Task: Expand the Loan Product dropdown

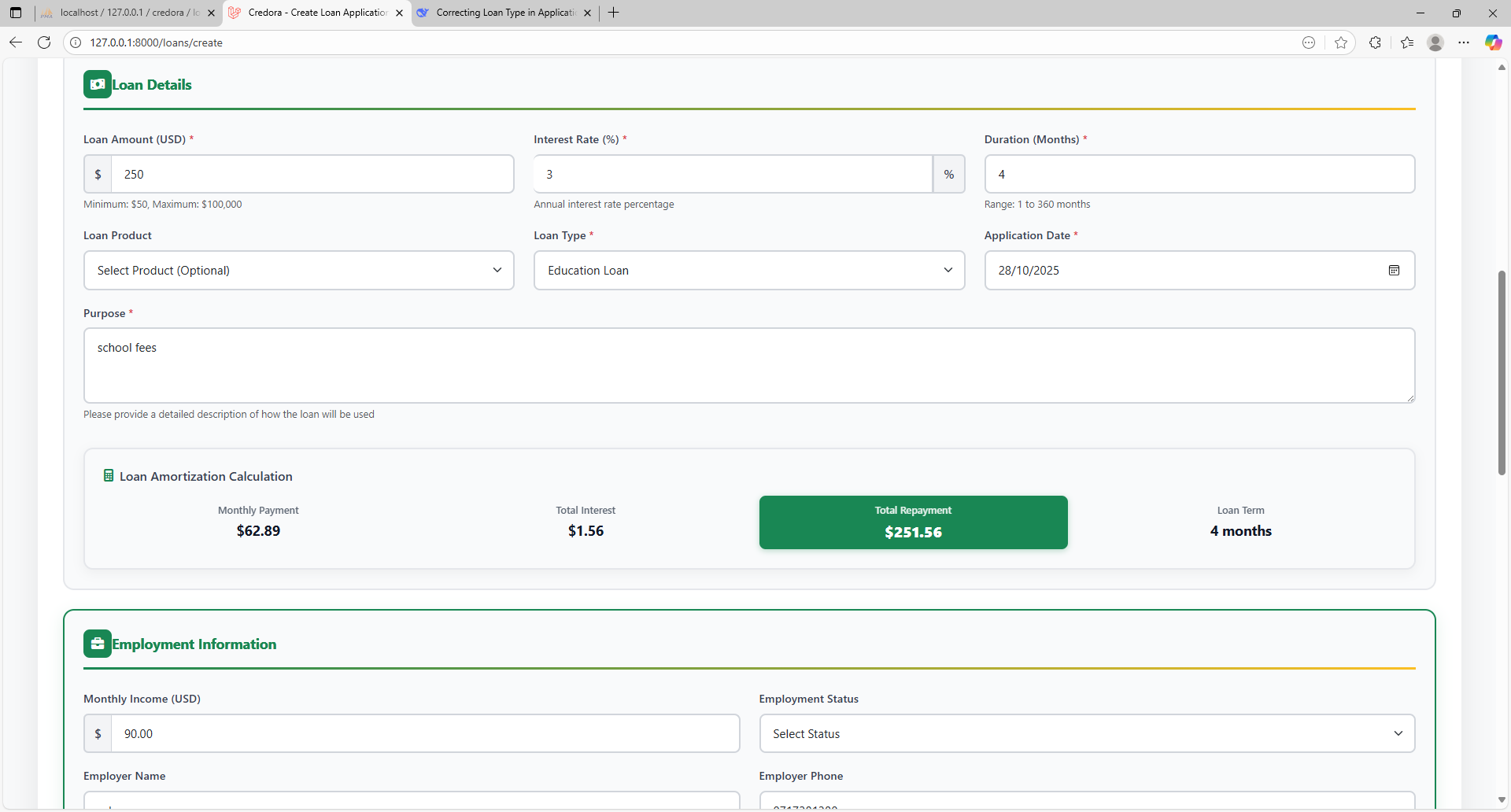Action: 298,271
